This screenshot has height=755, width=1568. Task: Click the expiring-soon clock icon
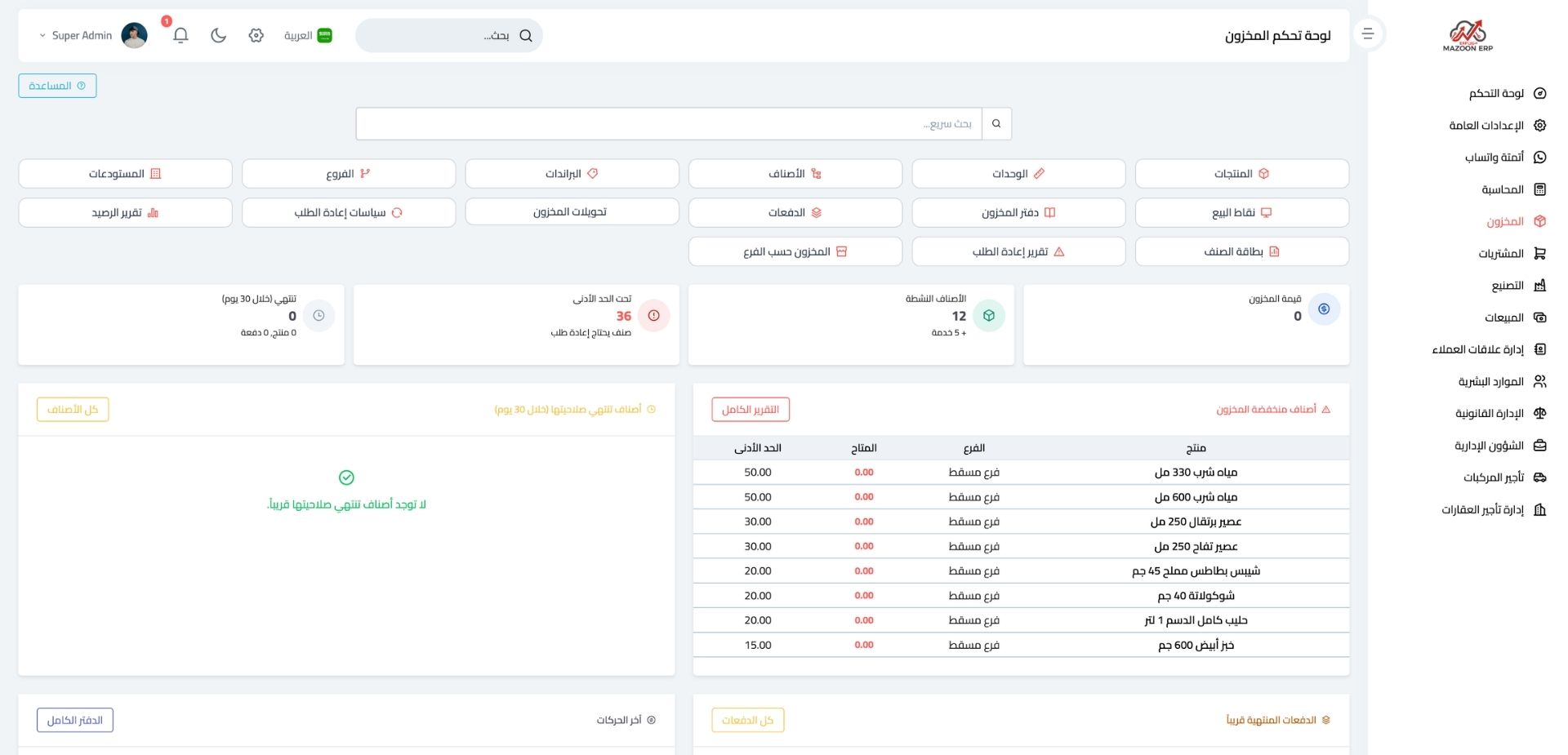tap(318, 316)
